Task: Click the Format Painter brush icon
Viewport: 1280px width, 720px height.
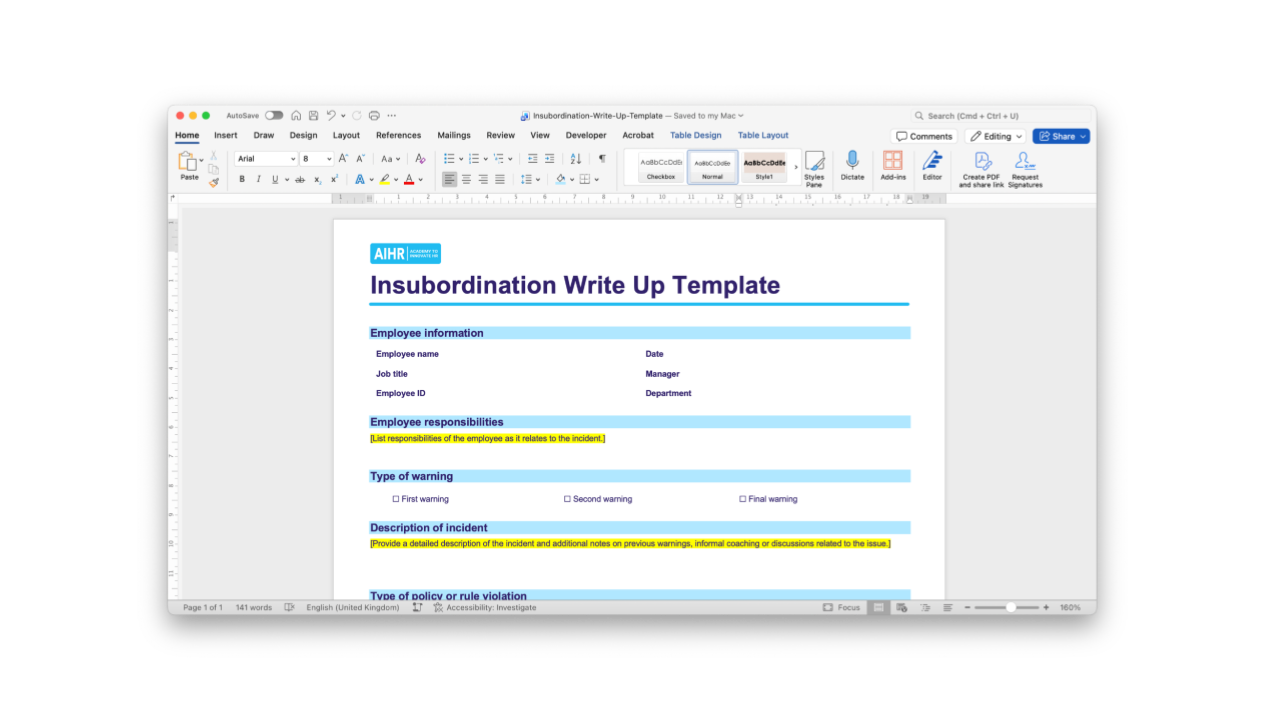Action: [x=214, y=182]
